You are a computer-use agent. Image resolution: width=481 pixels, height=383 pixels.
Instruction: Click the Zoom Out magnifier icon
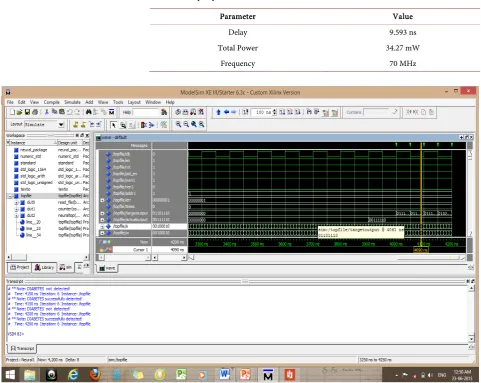tap(186, 124)
